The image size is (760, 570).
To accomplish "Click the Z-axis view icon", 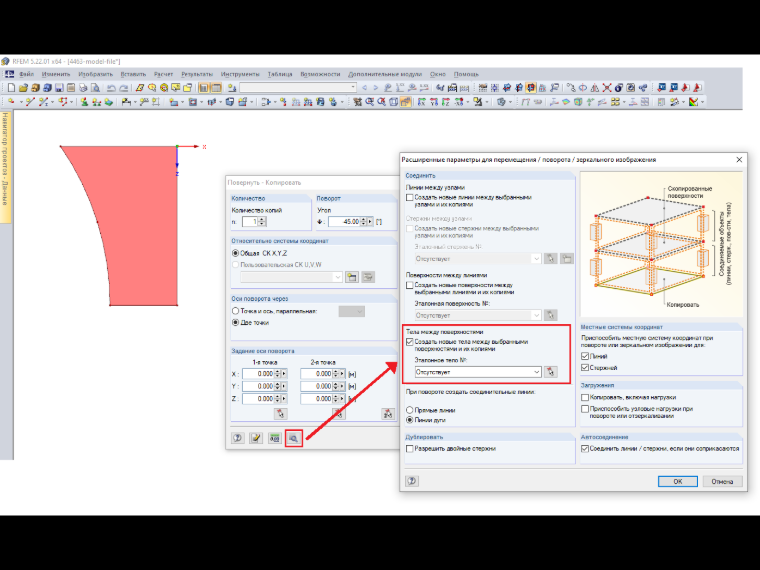I will (445, 102).
